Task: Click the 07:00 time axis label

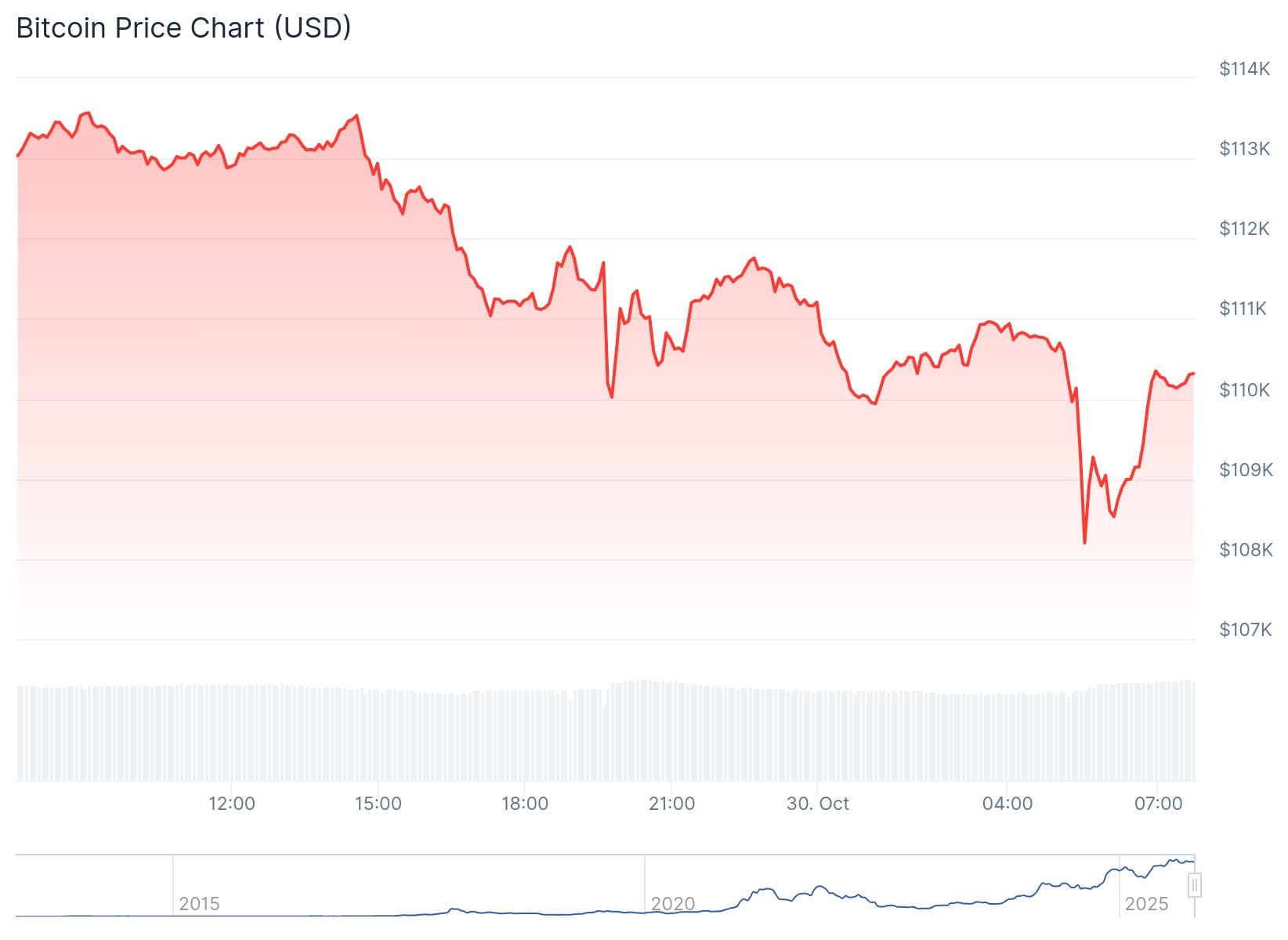Action: [1158, 804]
